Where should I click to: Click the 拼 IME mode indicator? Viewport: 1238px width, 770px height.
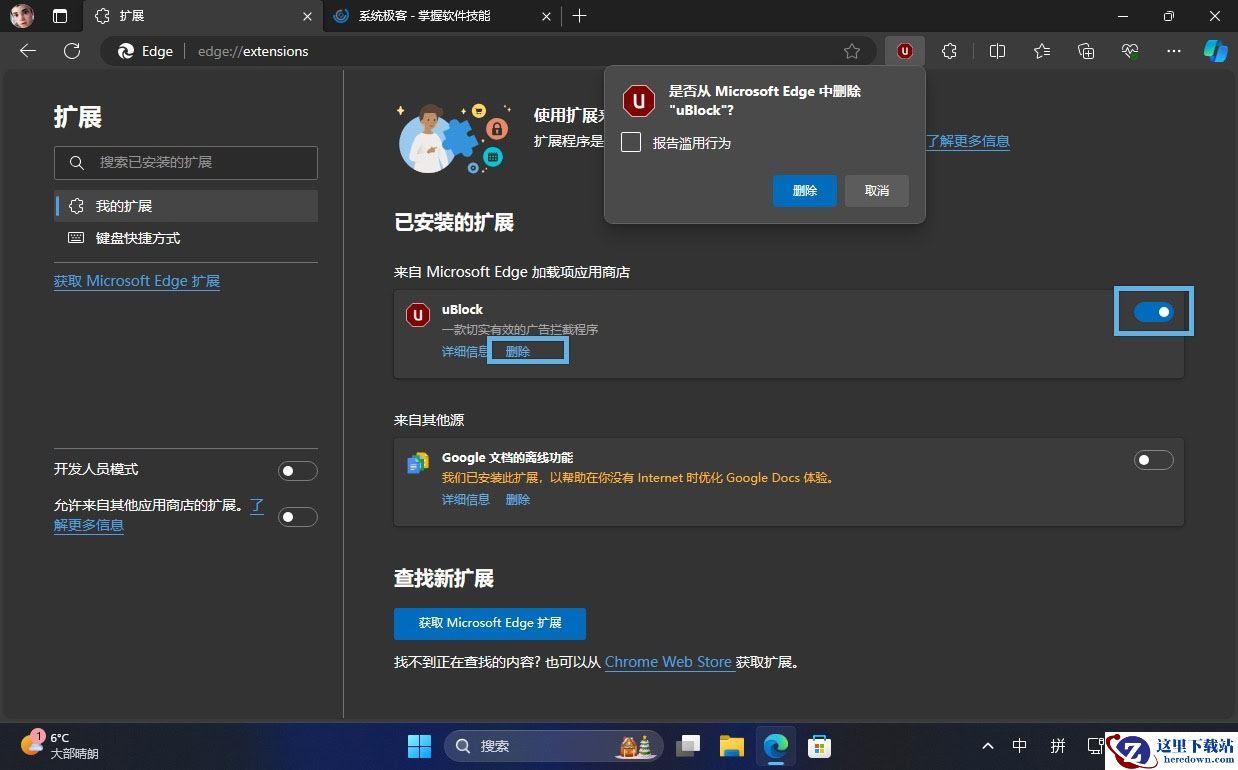(1058, 746)
